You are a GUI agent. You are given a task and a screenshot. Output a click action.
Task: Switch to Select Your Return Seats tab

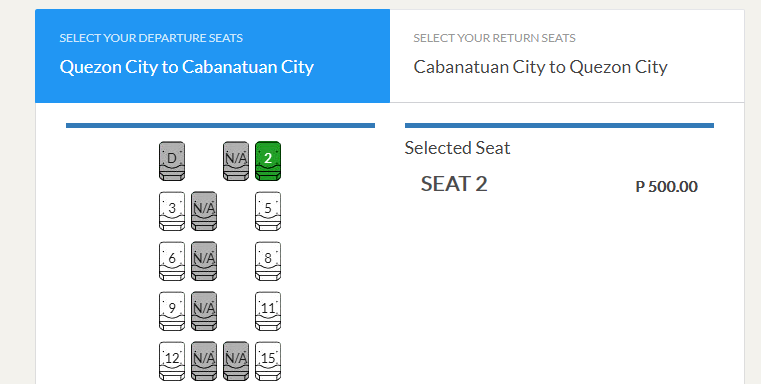[x=567, y=56]
